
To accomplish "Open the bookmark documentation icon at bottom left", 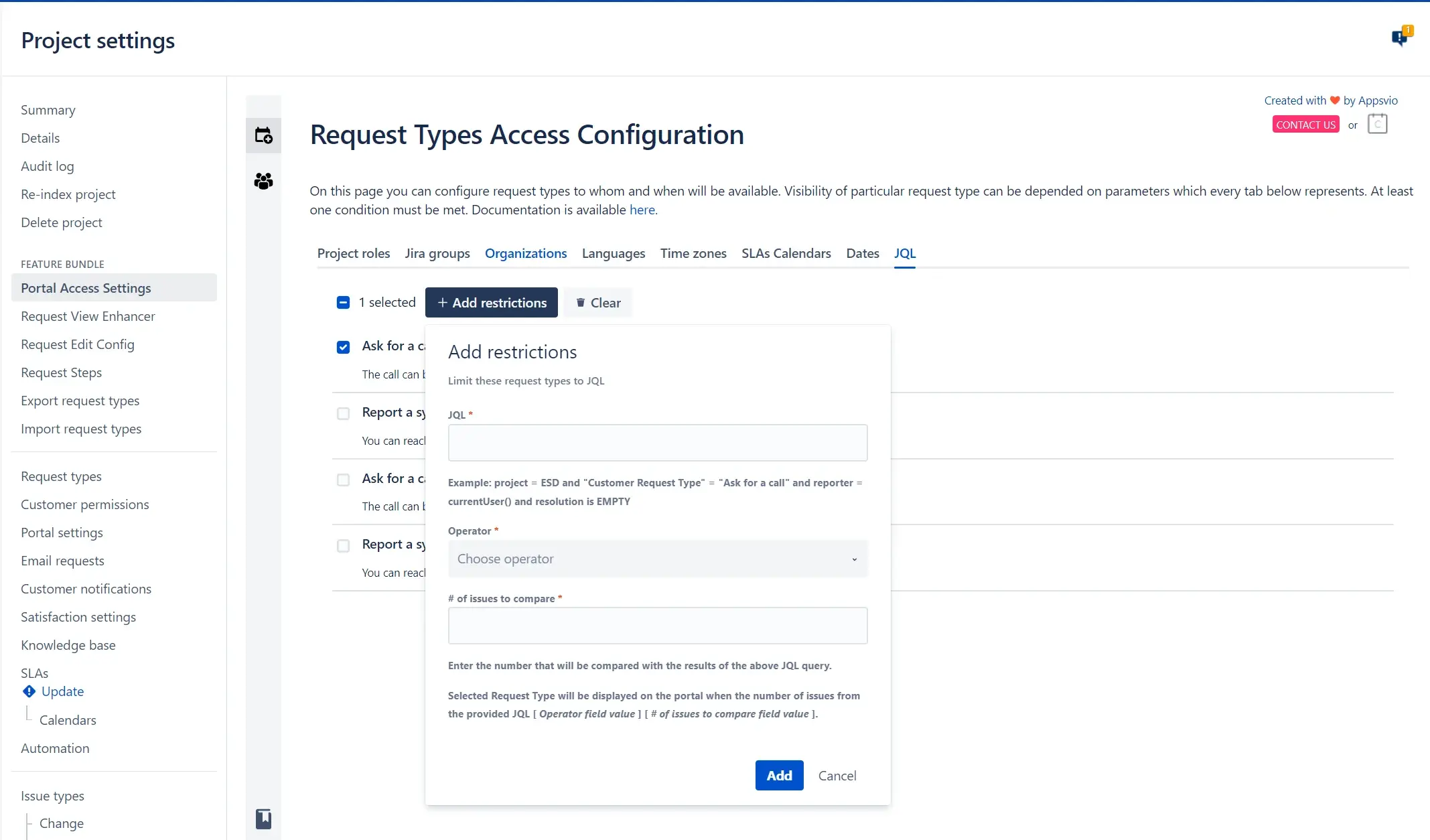I will [x=264, y=819].
